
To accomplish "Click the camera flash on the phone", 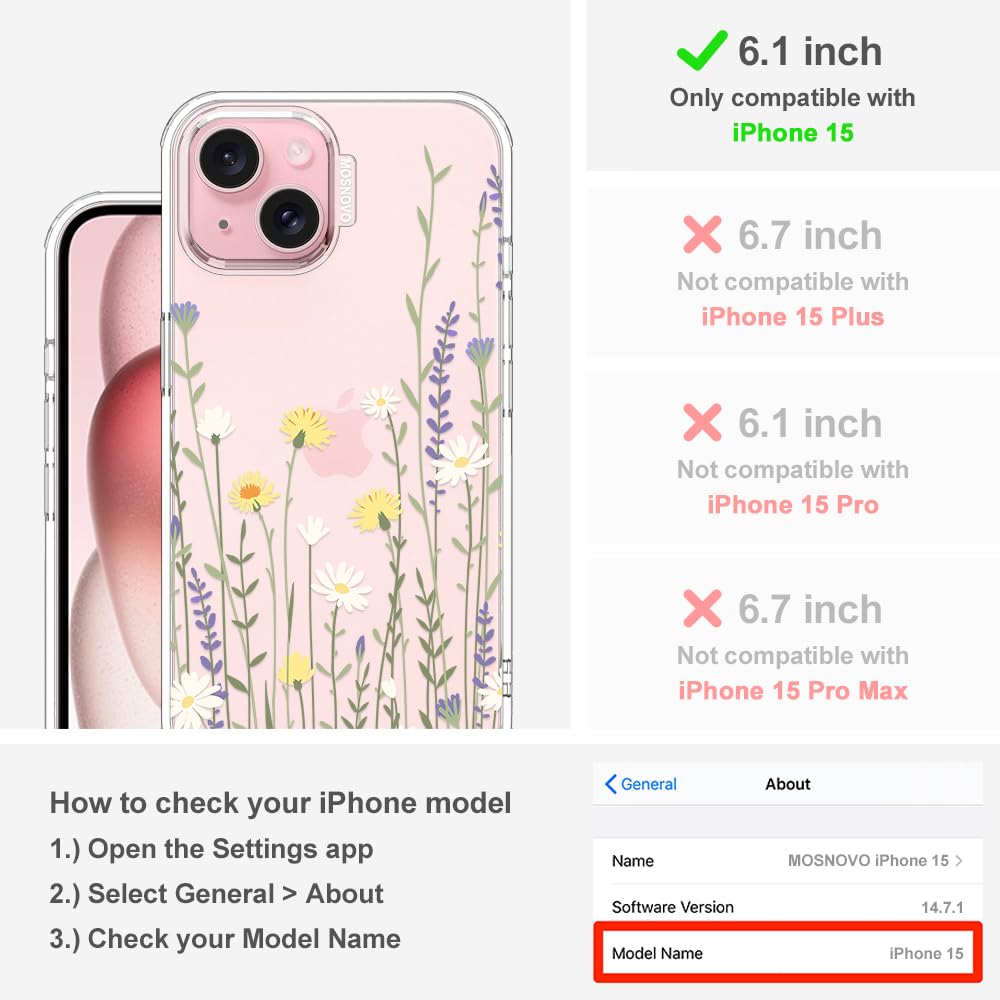I will click(x=298, y=152).
